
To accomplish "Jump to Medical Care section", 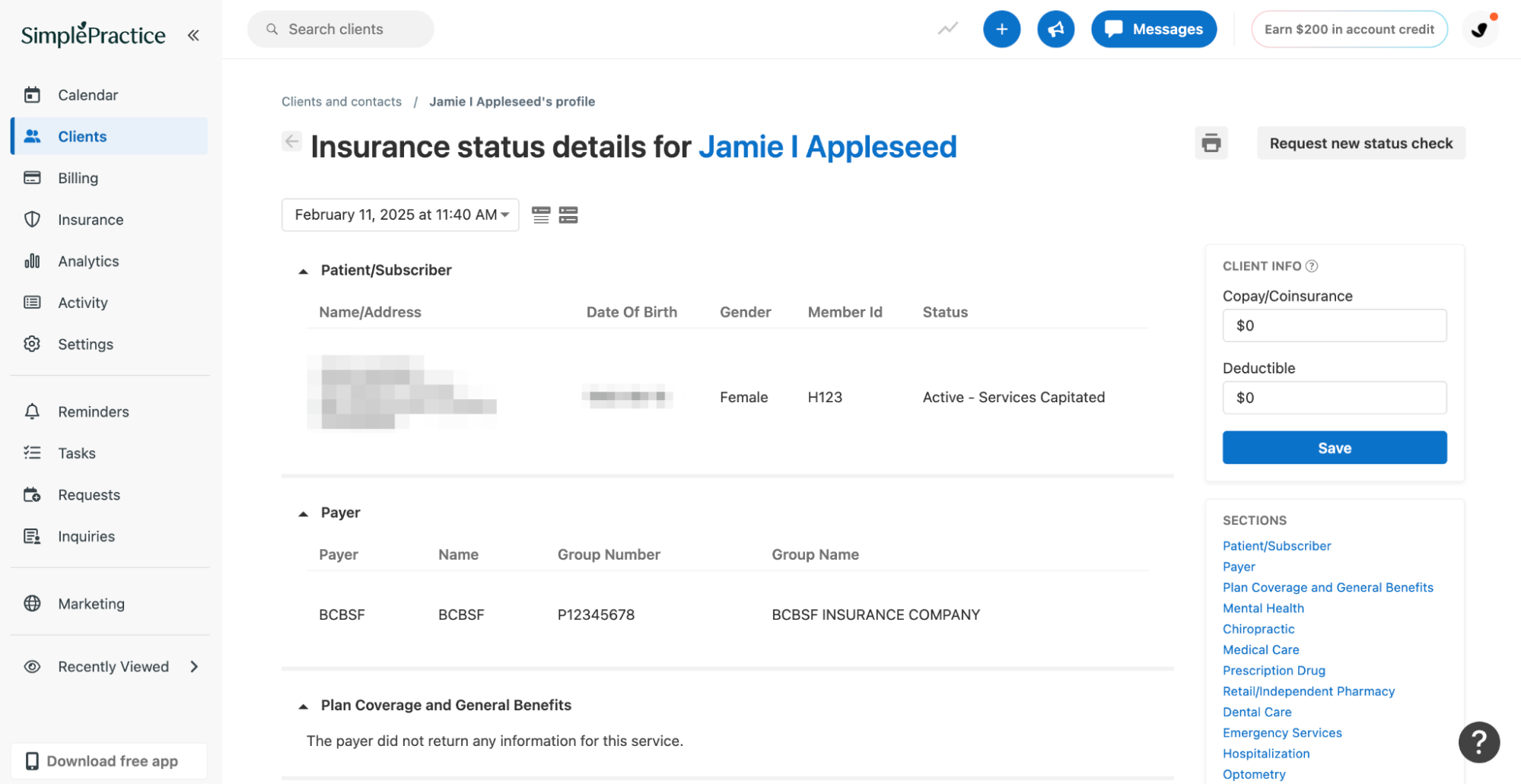I will click(1261, 650).
